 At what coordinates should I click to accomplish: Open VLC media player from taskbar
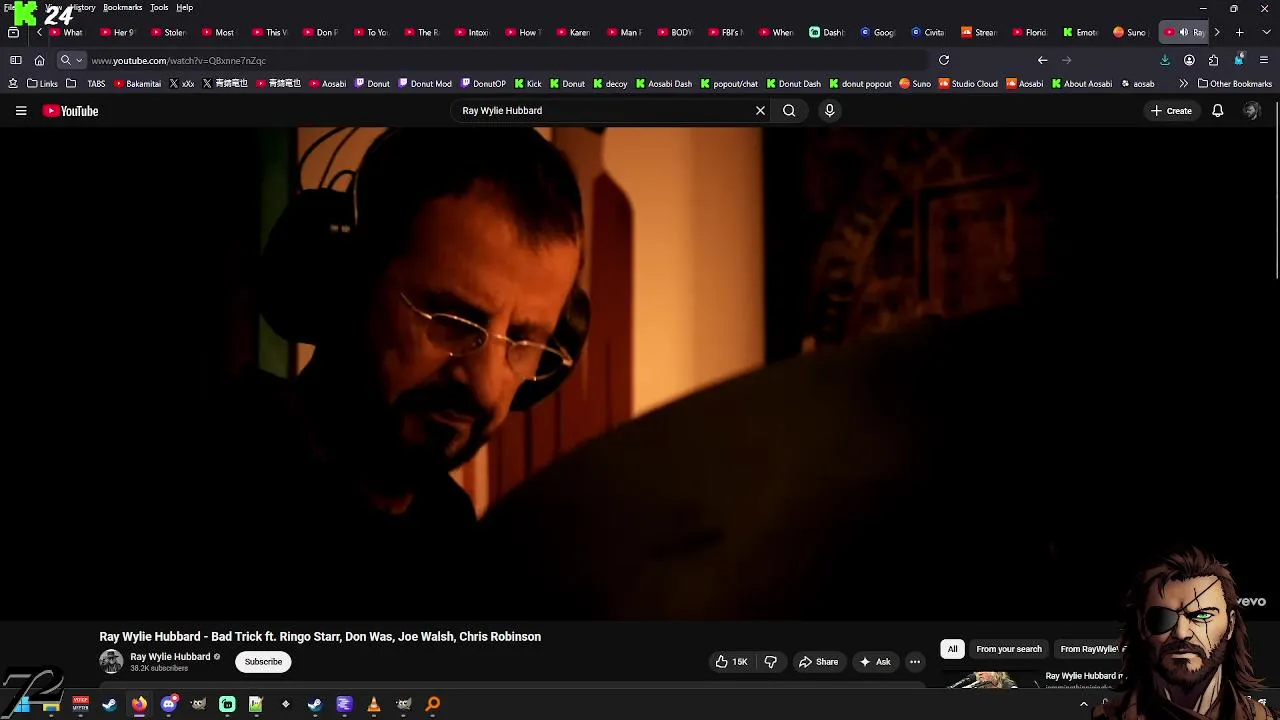[373, 704]
